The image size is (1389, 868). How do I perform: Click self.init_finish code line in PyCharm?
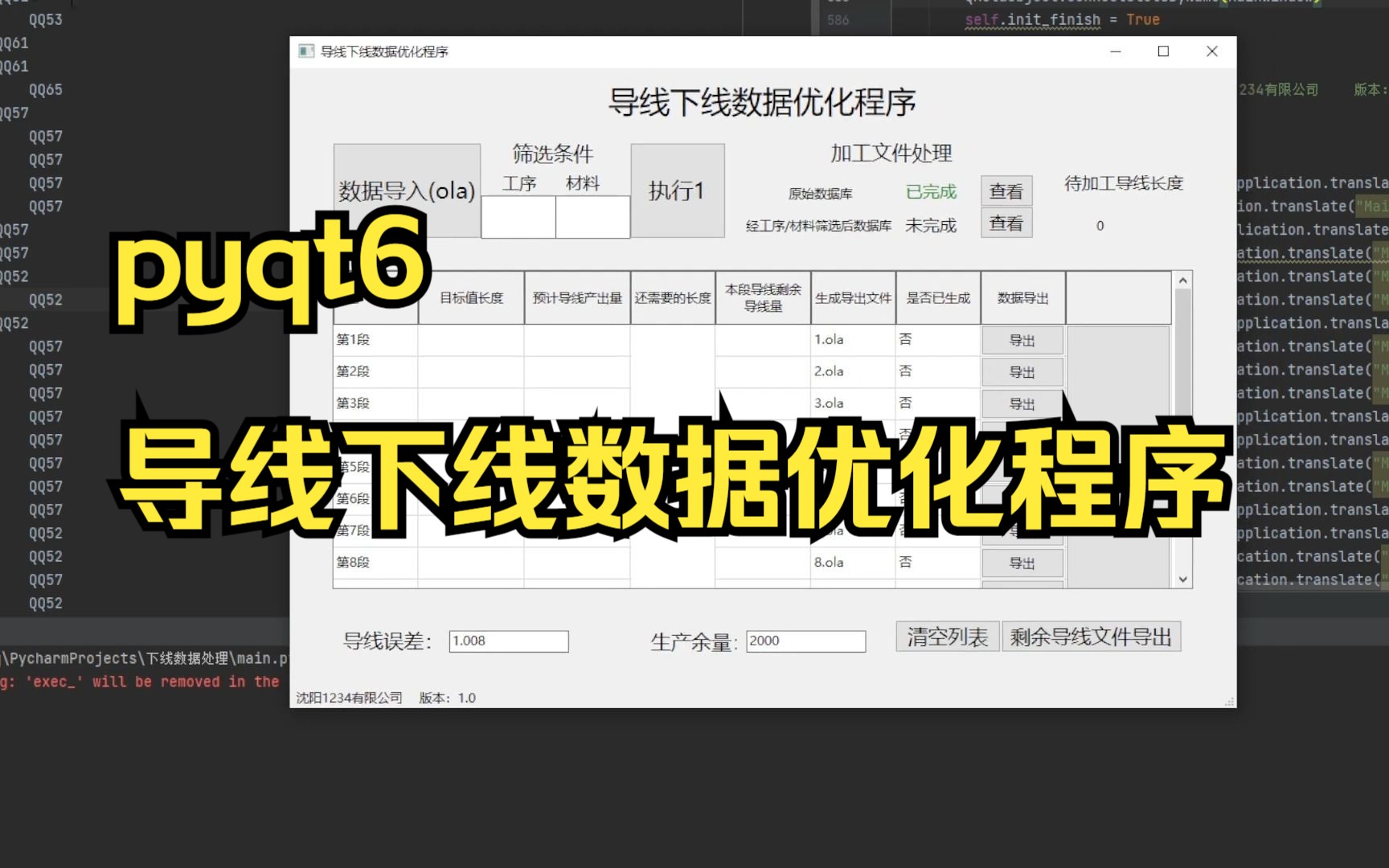tap(1061, 19)
